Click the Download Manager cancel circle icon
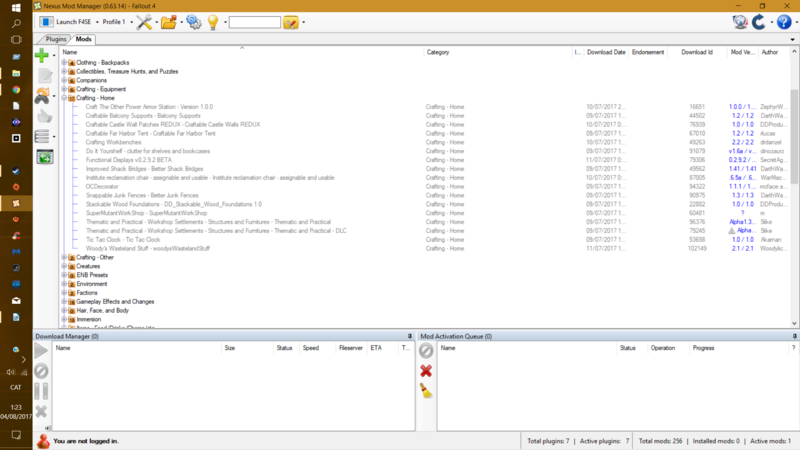This screenshot has width=800, height=450. [41, 371]
